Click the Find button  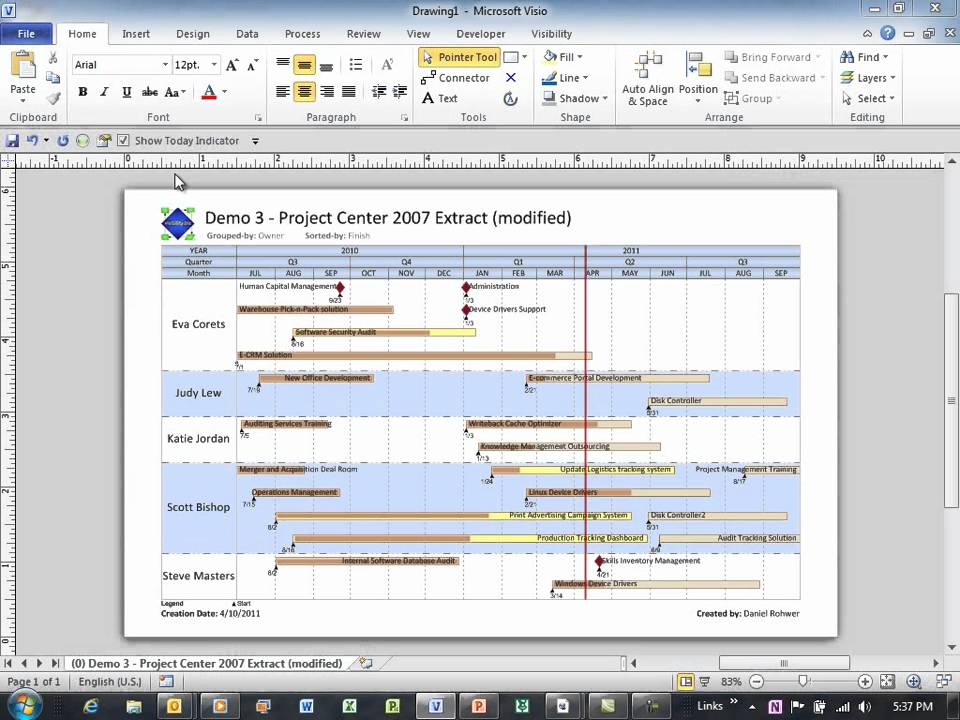pos(864,57)
